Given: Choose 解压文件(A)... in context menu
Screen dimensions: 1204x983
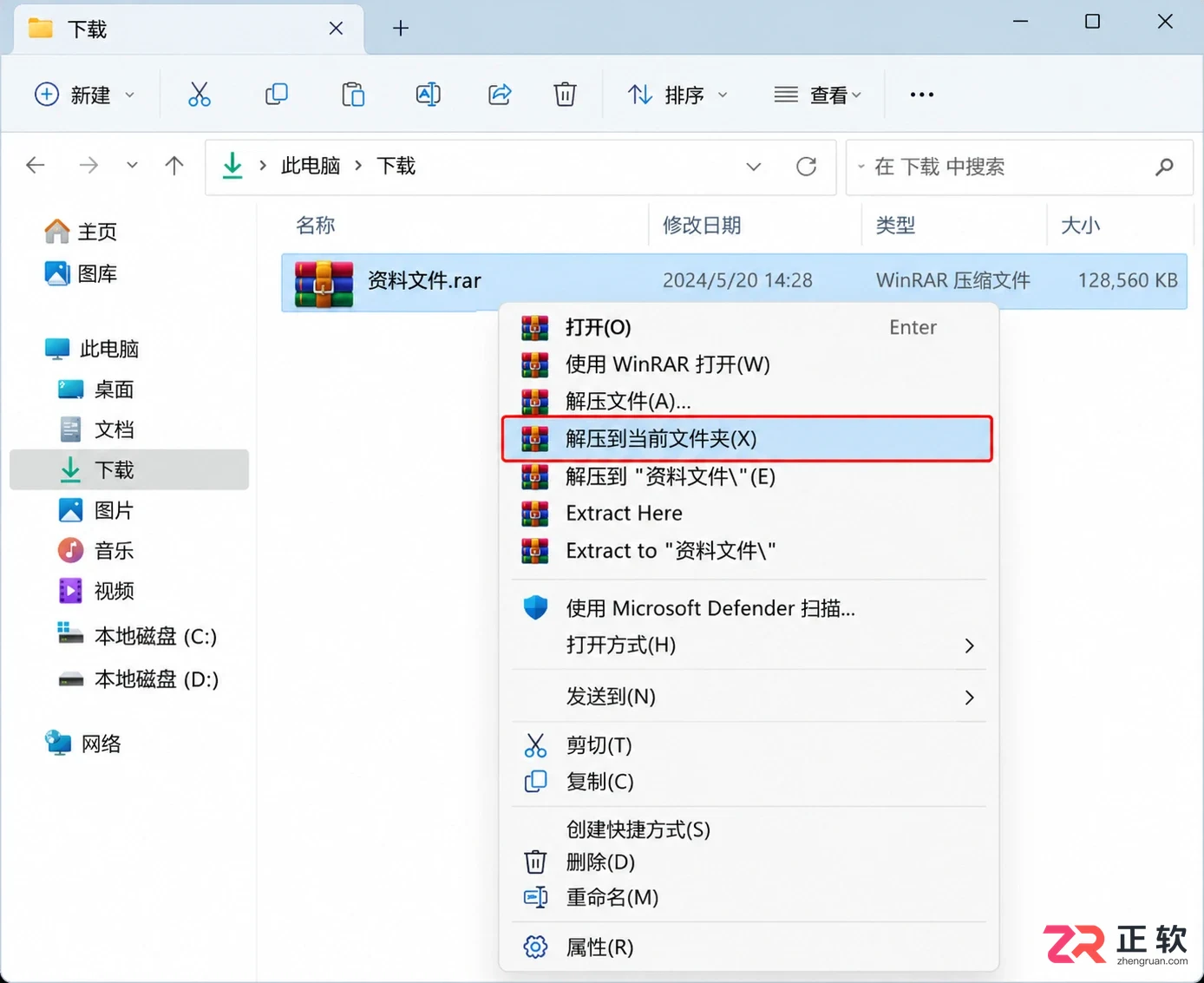Looking at the screenshot, I should (x=749, y=402).
